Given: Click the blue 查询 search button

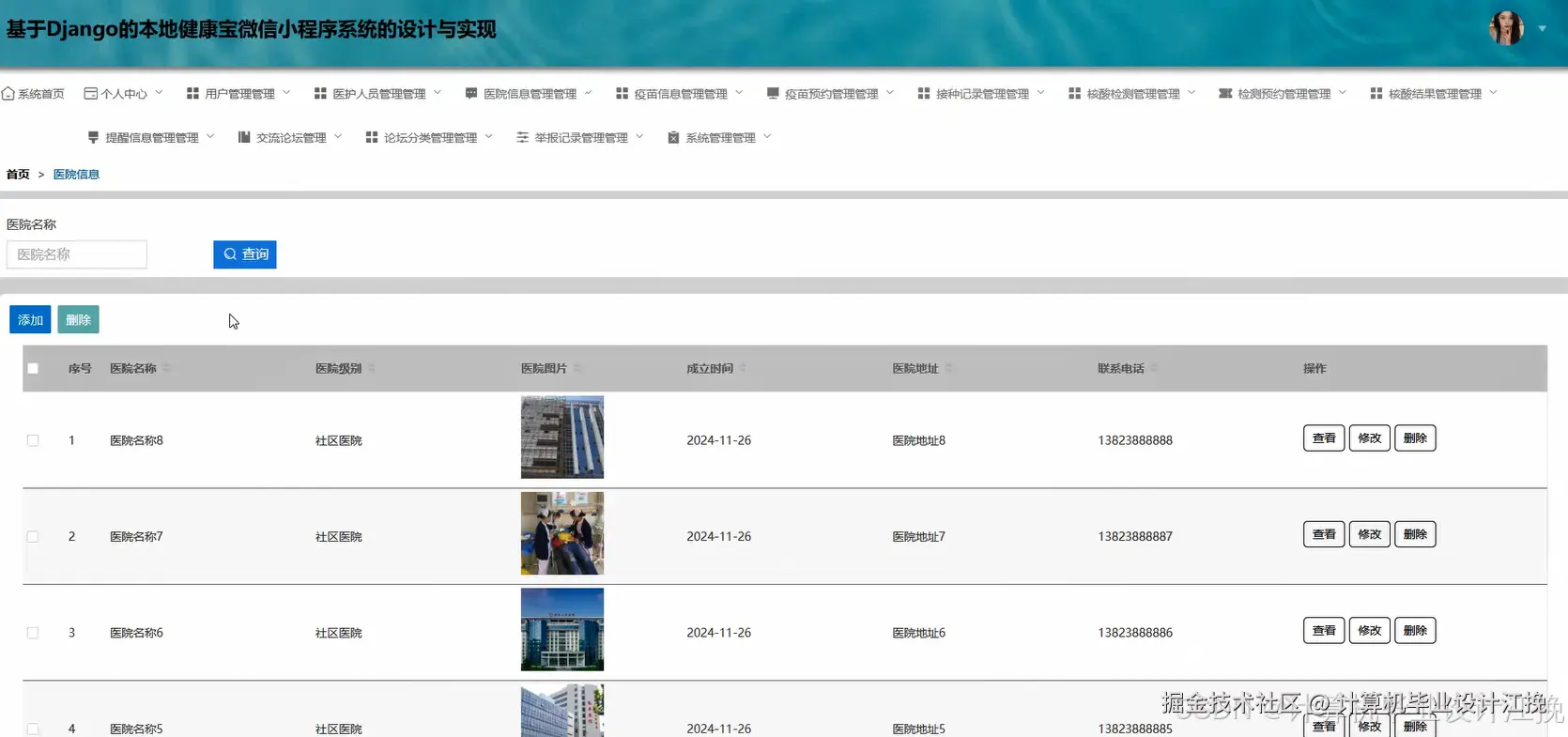Looking at the screenshot, I should [245, 254].
